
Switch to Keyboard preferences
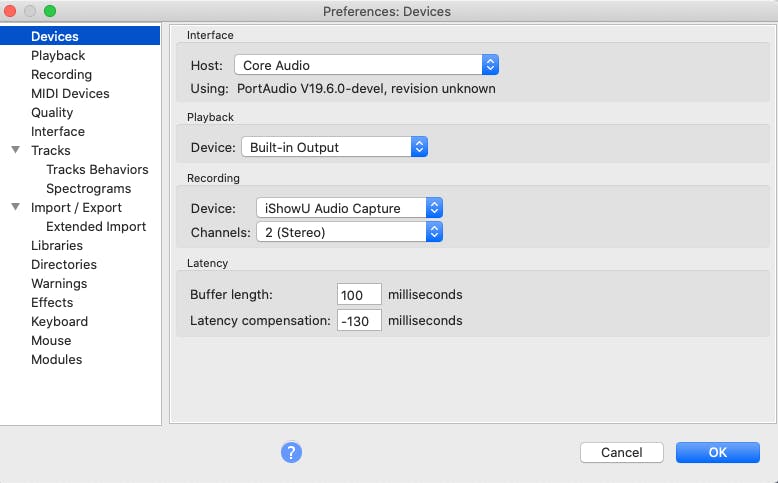pyautogui.click(x=60, y=322)
